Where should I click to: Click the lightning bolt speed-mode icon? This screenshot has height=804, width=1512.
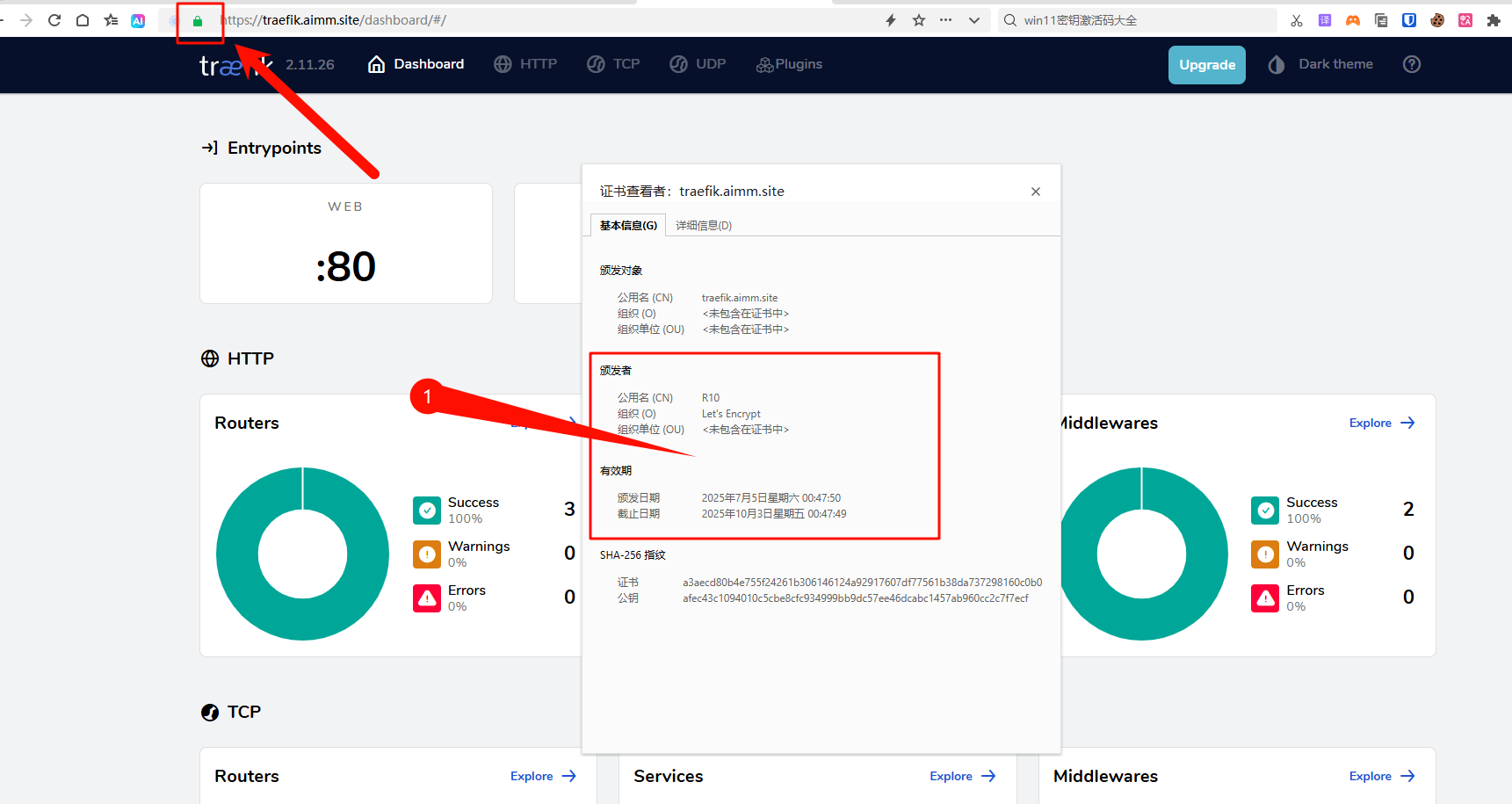(x=891, y=20)
